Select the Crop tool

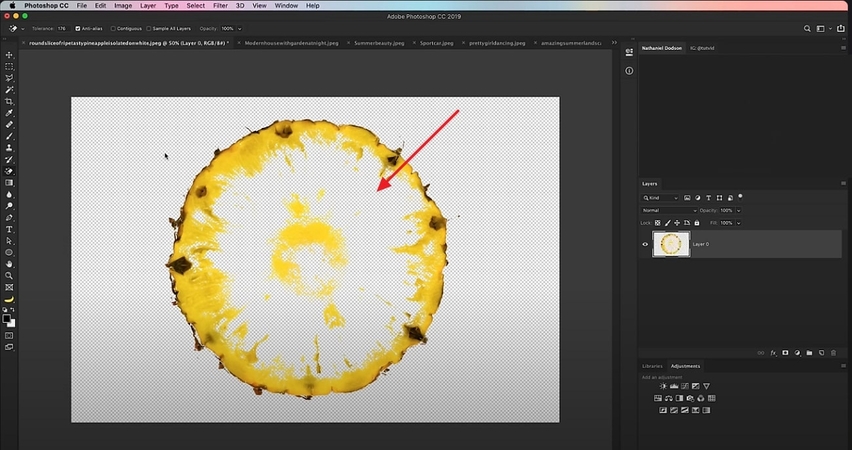9,102
